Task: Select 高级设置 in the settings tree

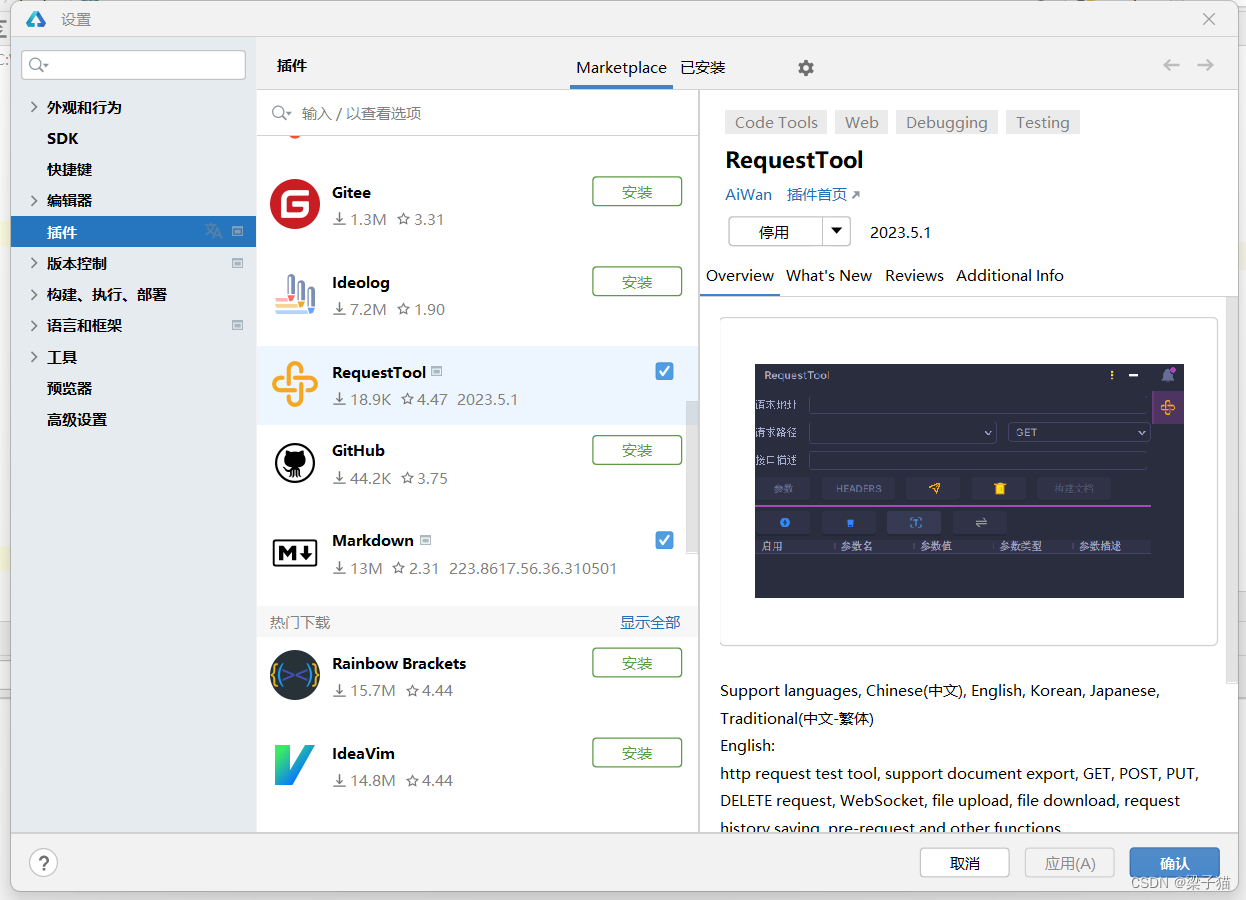Action: (77, 419)
